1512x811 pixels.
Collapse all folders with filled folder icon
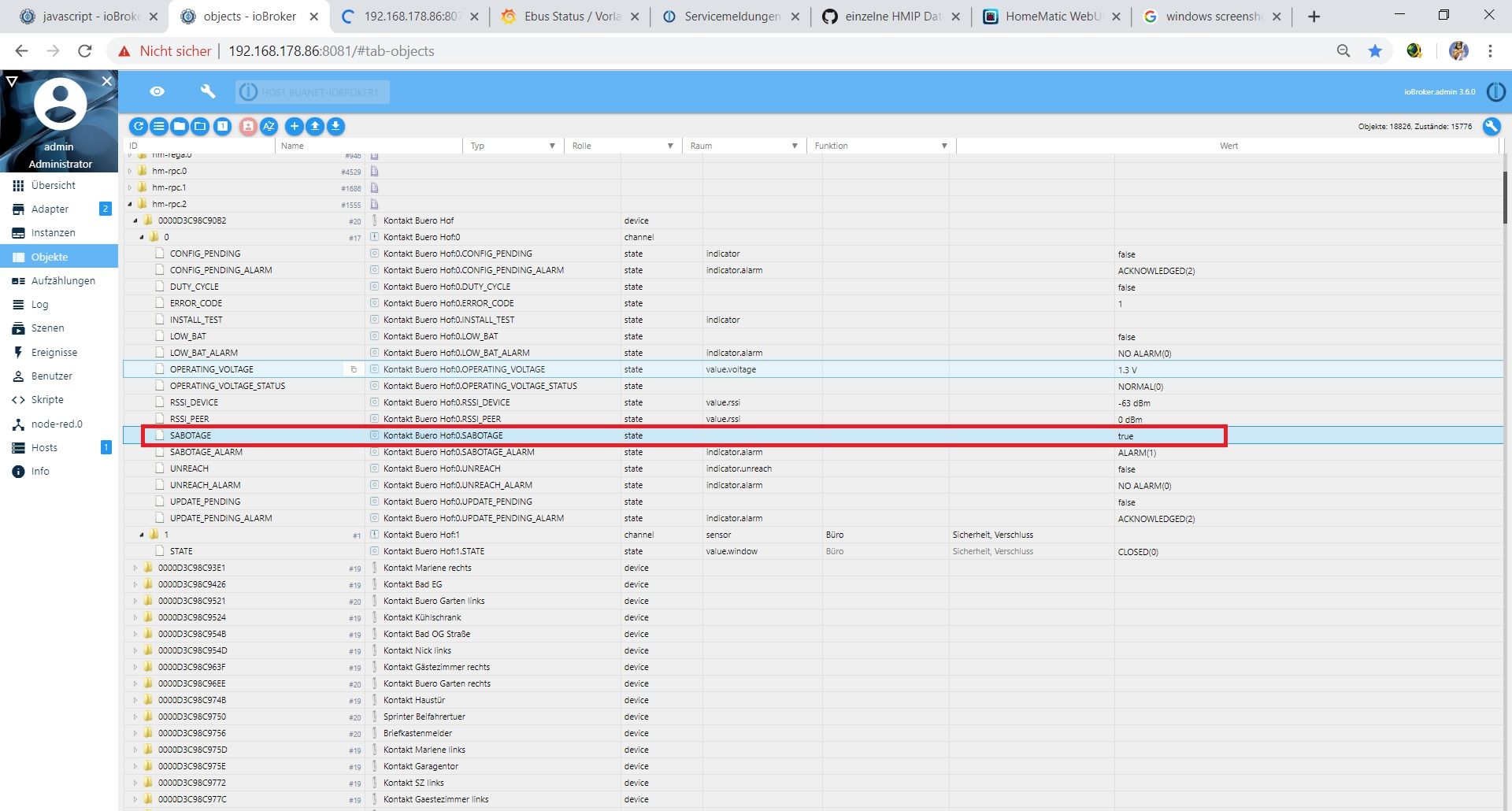pos(180,126)
